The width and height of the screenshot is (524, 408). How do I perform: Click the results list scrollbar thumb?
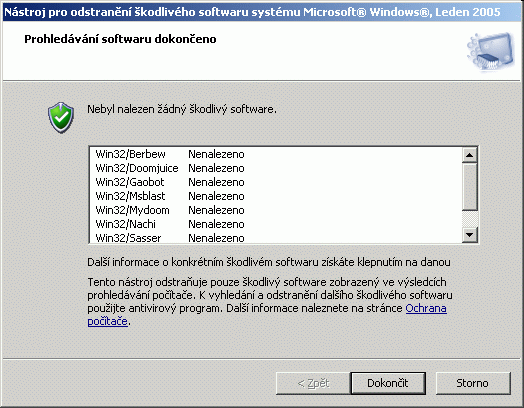point(470,186)
